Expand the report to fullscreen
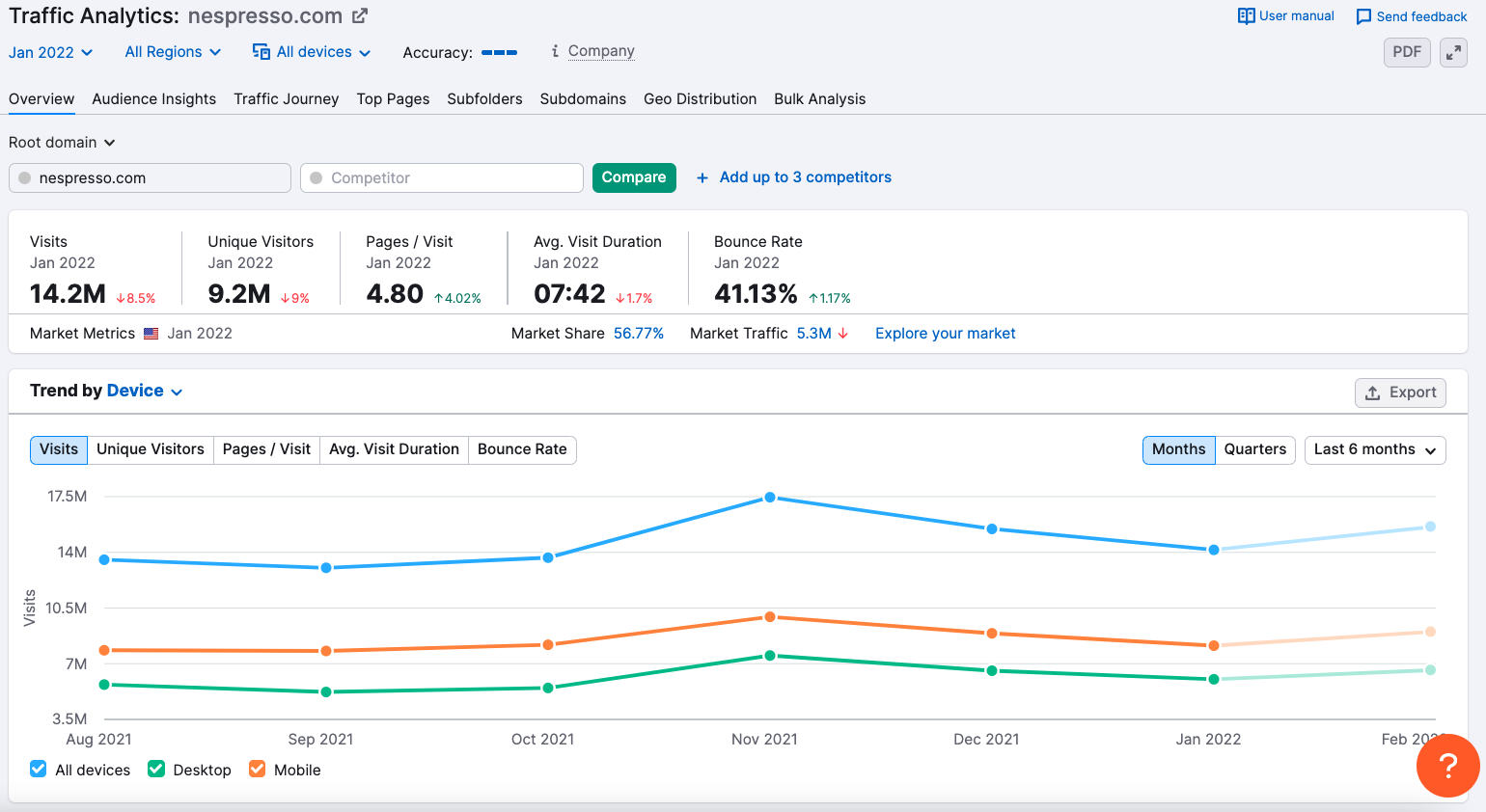 click(1453, 52)
